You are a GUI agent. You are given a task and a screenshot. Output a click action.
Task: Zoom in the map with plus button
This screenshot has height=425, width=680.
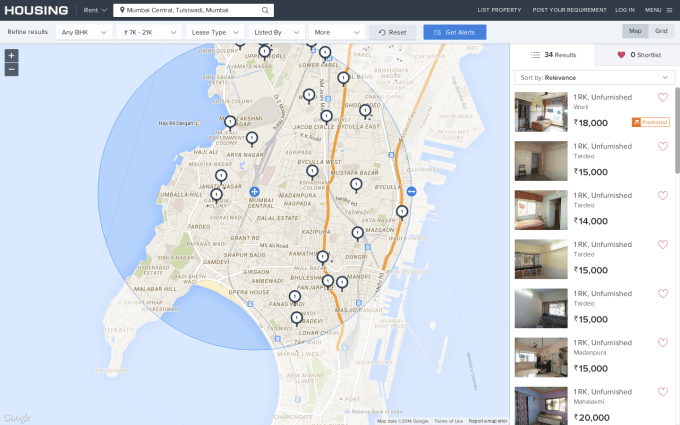click(11, 56)
